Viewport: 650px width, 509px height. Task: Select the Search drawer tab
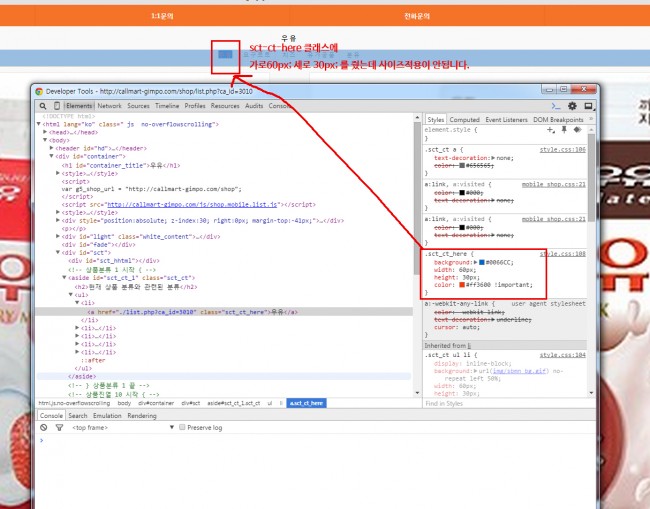[78, 415]
